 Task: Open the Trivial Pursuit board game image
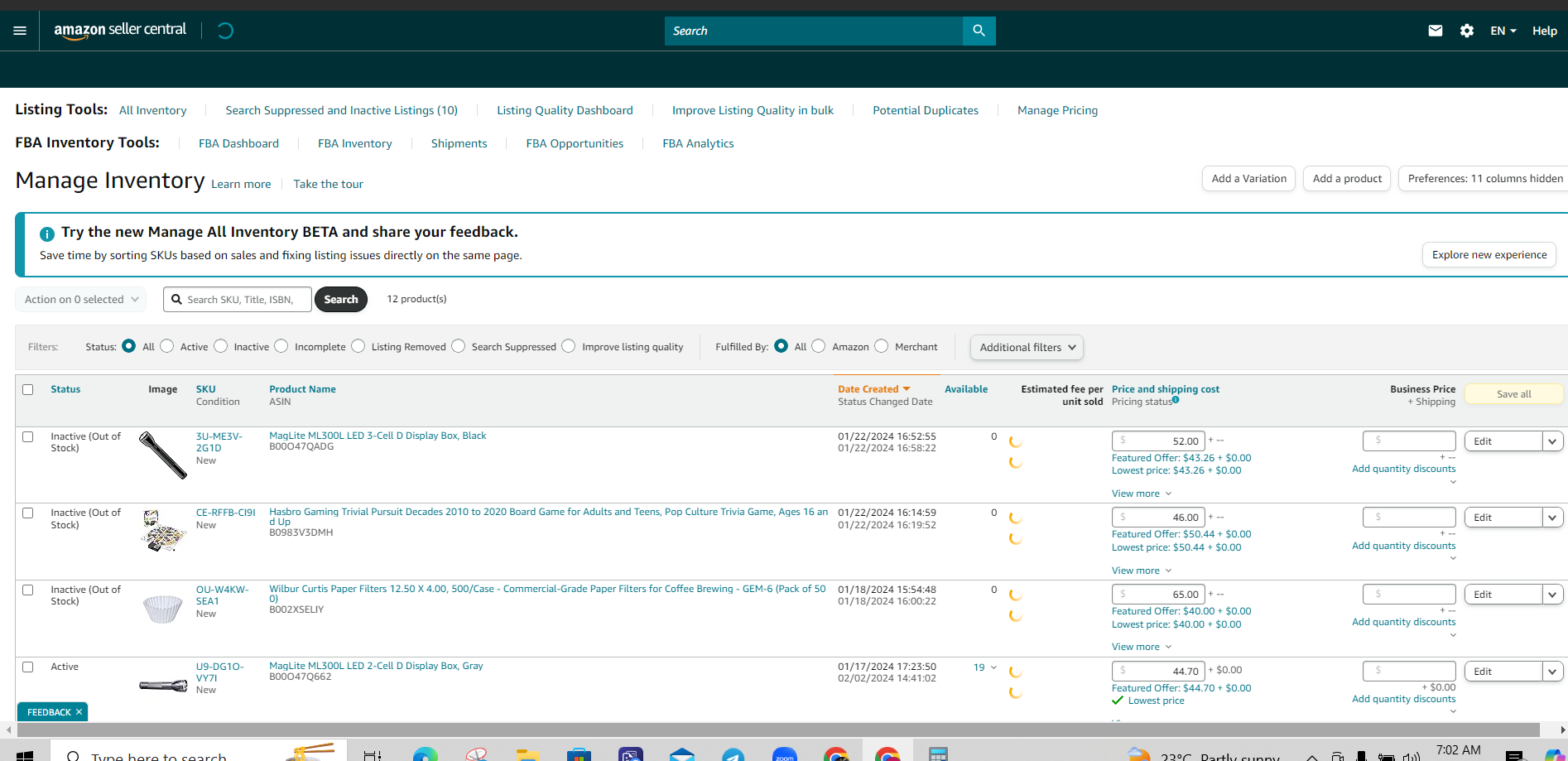click(163, 531)
